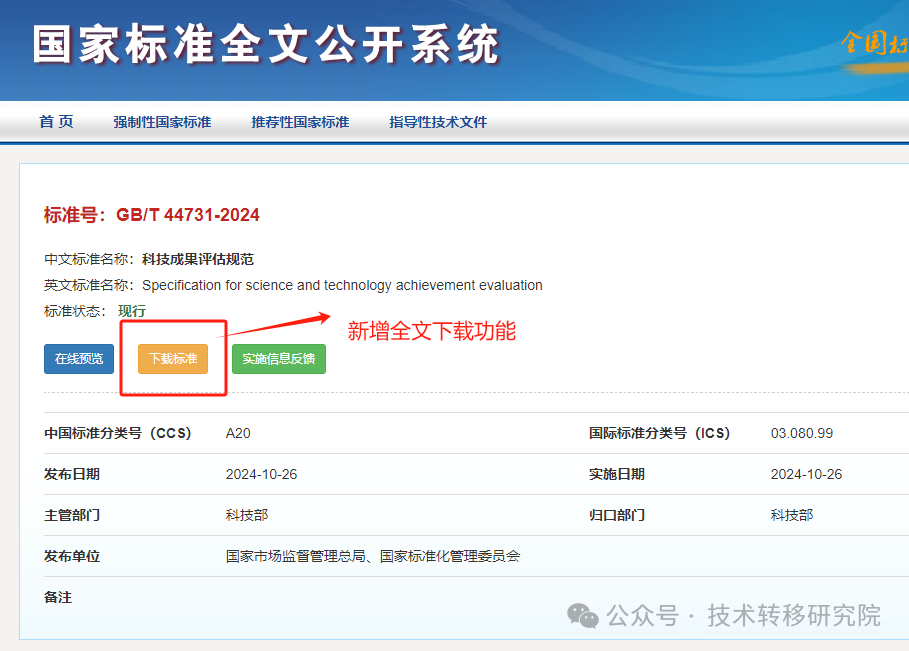909x651 pixels.
Task: Open the 指导性技术文件 menu
Action: (437, 121)
